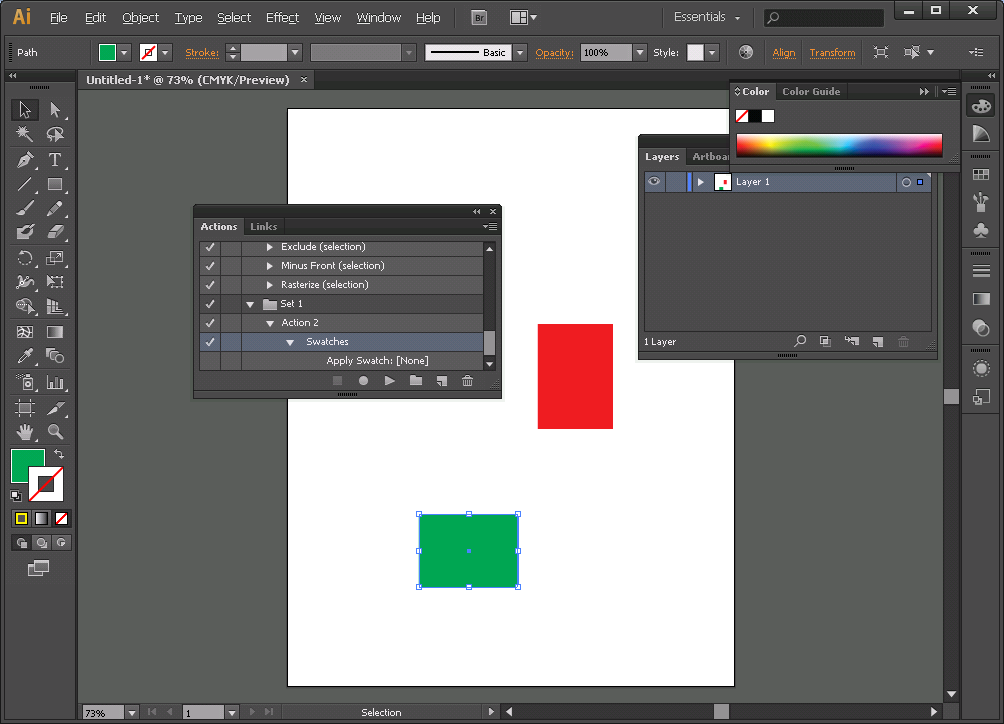Viewport: 1004px width, 724px height.
Task: Expand Layer 1 contents
Action: [x=701, y=182]
